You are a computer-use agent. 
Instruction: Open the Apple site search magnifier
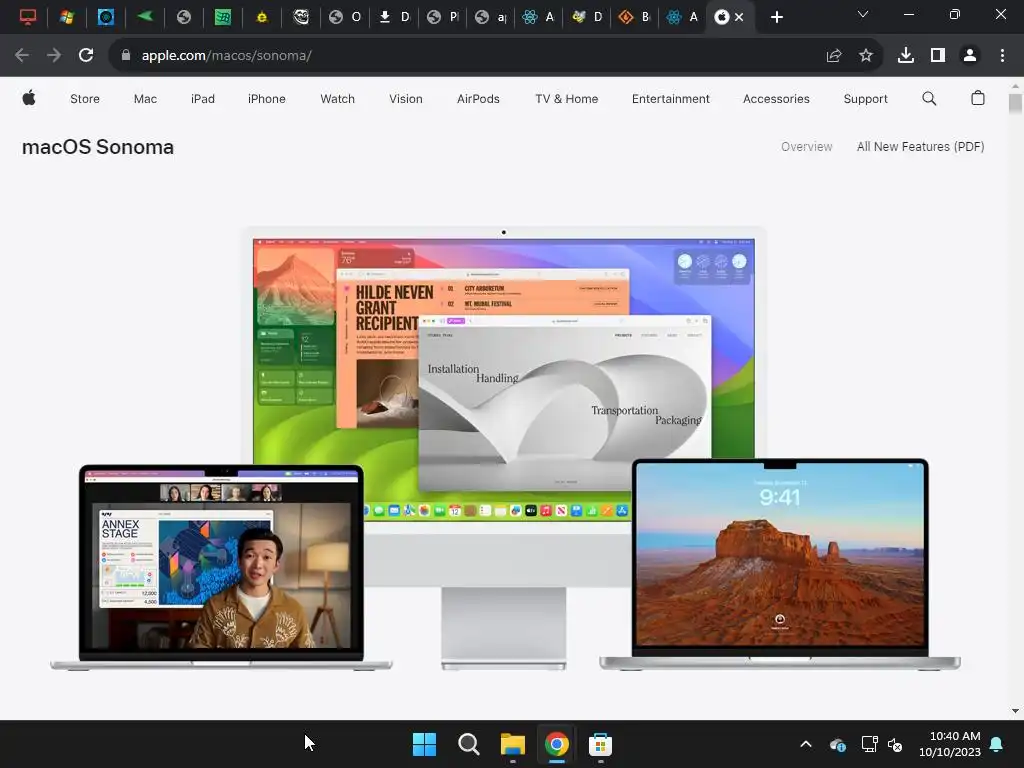pyautogui.click(x=929, y=99)
